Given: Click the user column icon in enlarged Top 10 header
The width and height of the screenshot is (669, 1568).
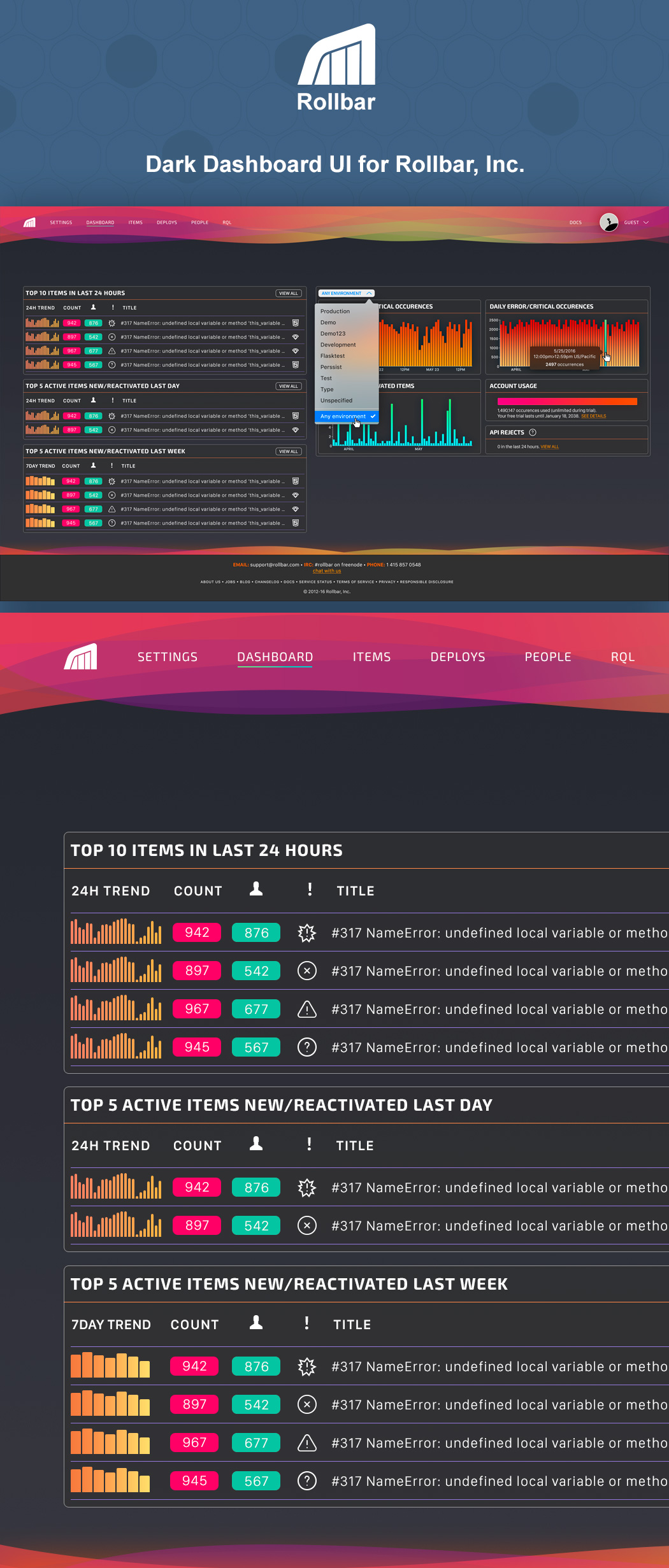Looking at the screenshot, I should 256,889.
